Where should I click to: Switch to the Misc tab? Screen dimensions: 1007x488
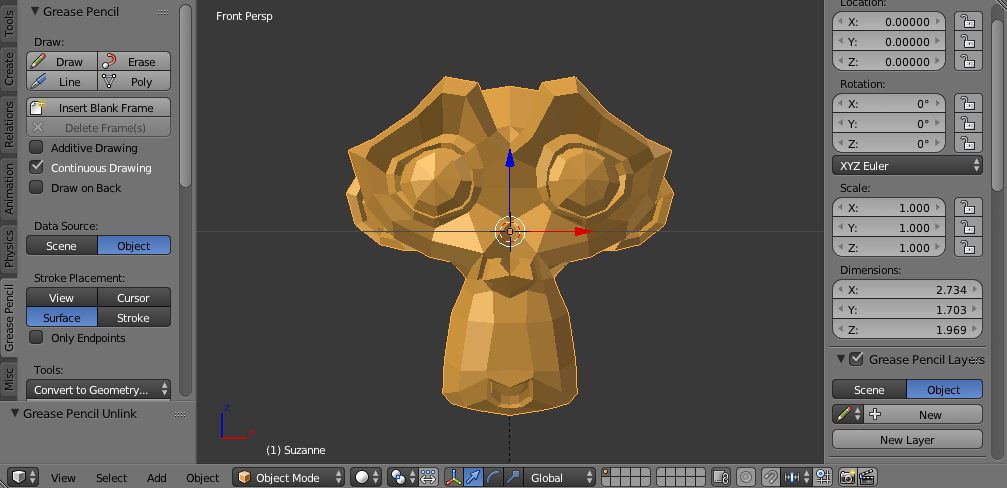pyautogui.click(x=9, y=378)
